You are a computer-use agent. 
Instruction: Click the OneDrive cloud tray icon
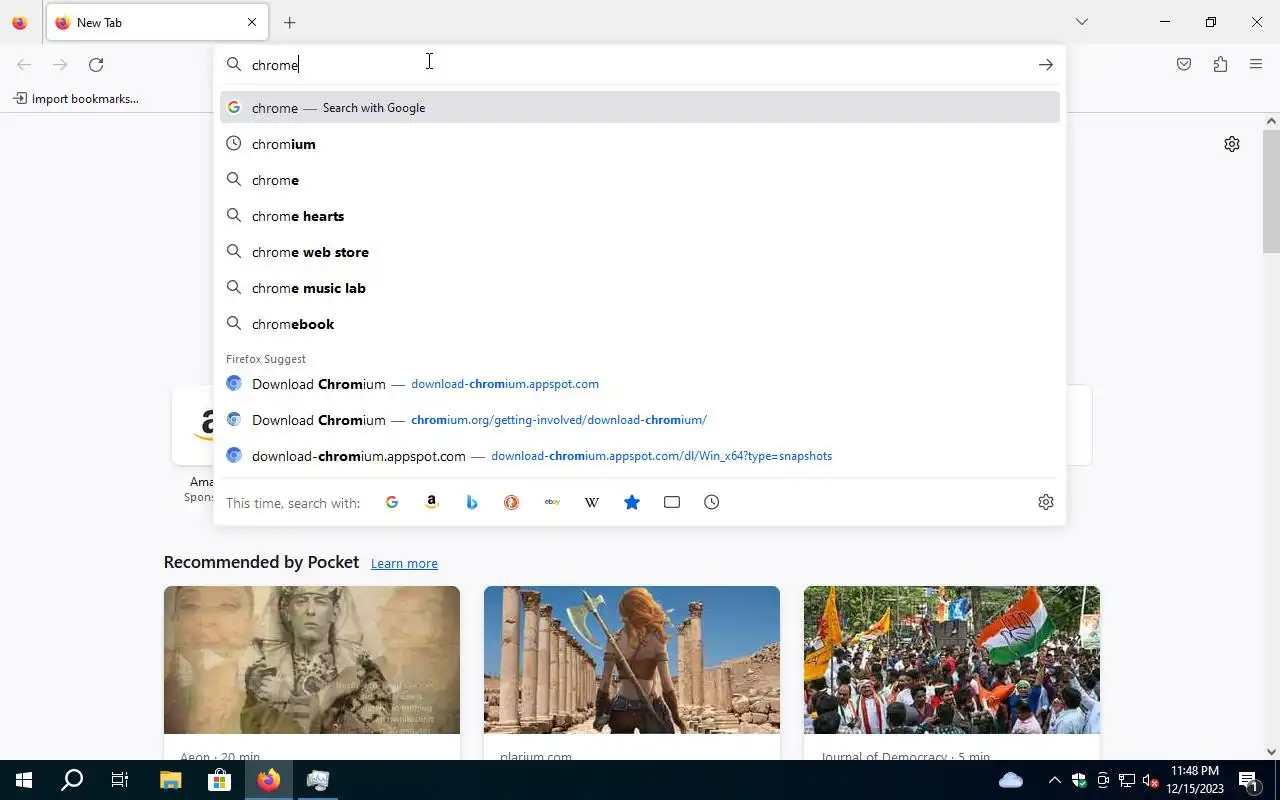pos(1011,780)
